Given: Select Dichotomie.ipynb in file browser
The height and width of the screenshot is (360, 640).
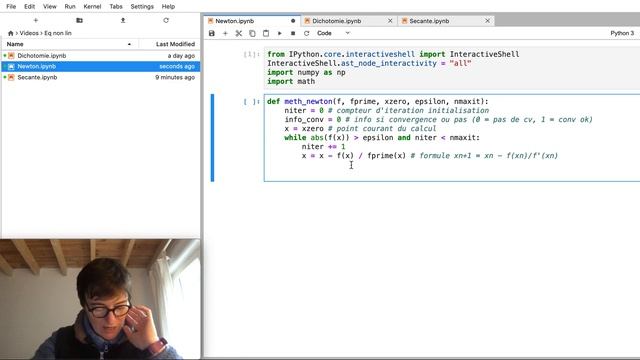Looking at the screenshot, I should pyautogui.click(x=101, y=56).
